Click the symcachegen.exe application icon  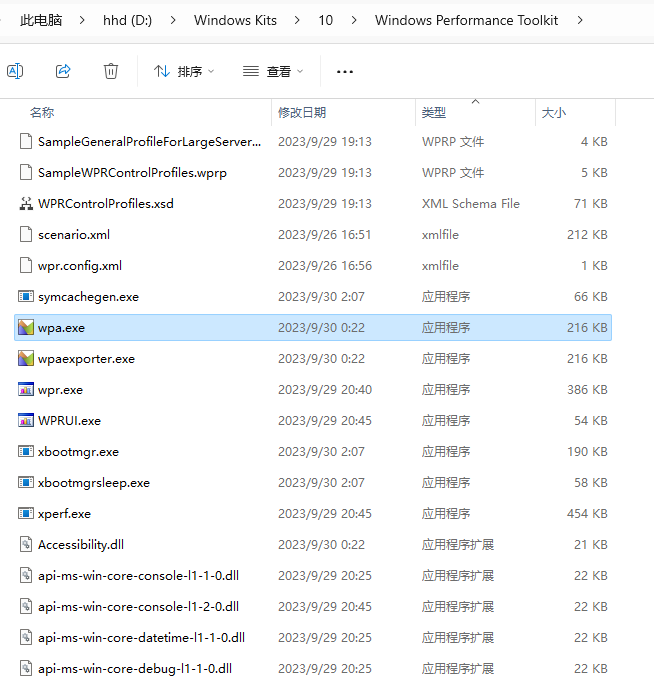coord(26,297)
